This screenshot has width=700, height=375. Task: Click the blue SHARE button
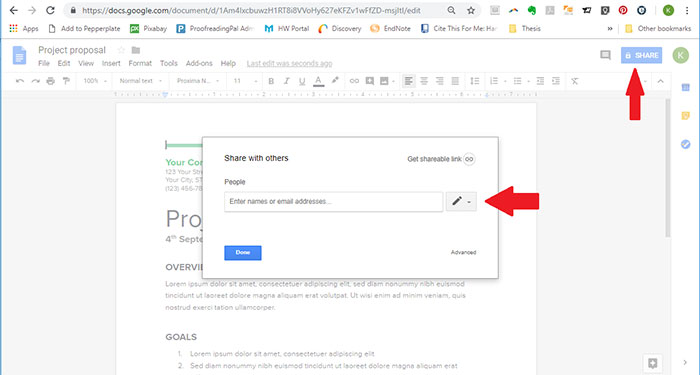coord(641,55)
